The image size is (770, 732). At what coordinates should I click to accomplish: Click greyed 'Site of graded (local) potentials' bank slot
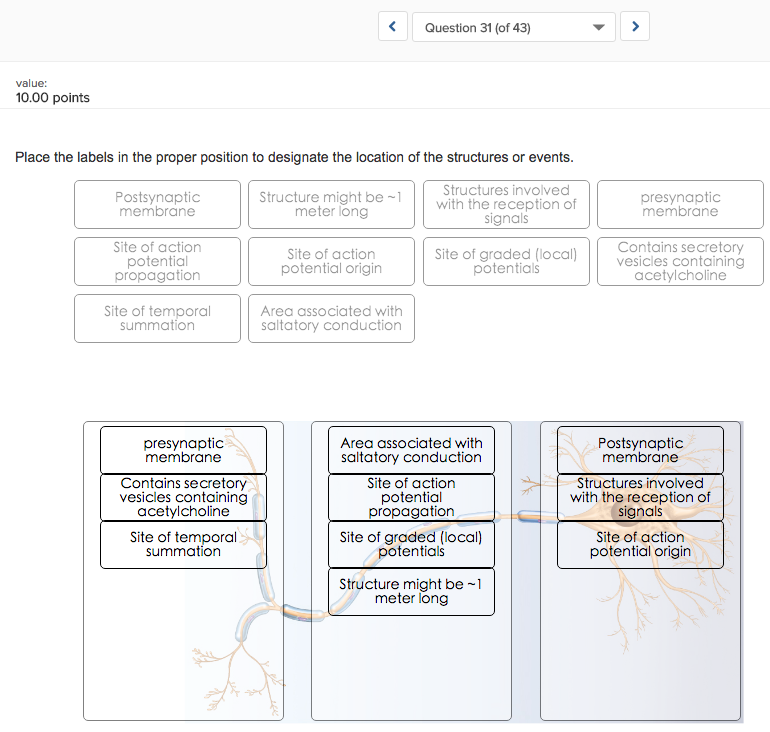[506, 261]
